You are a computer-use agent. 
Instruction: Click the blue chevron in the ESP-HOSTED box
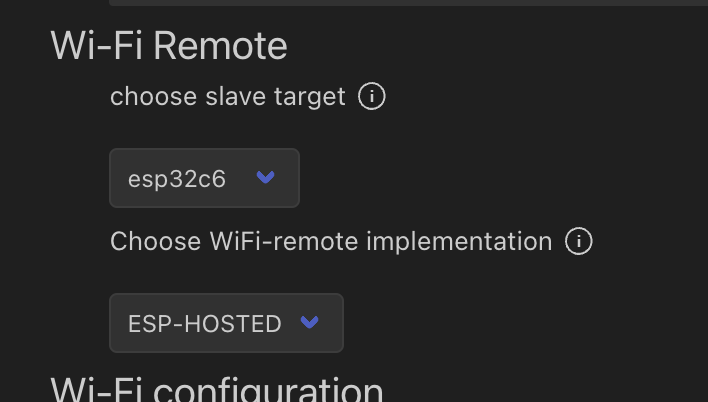click(x=309, y=322)
